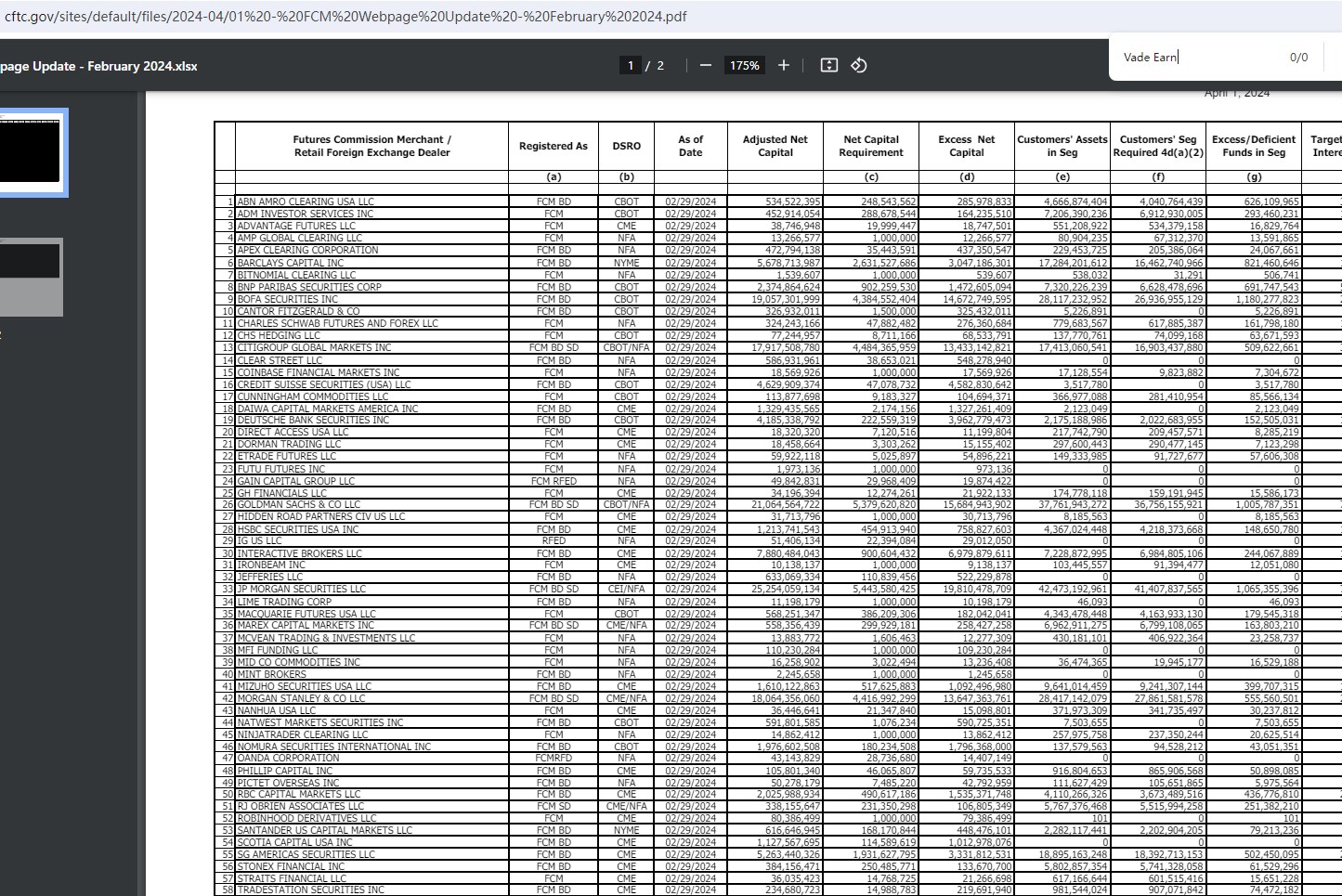Click the '5,443,580,425' net capital requirement value

click(x=885, y=589)
